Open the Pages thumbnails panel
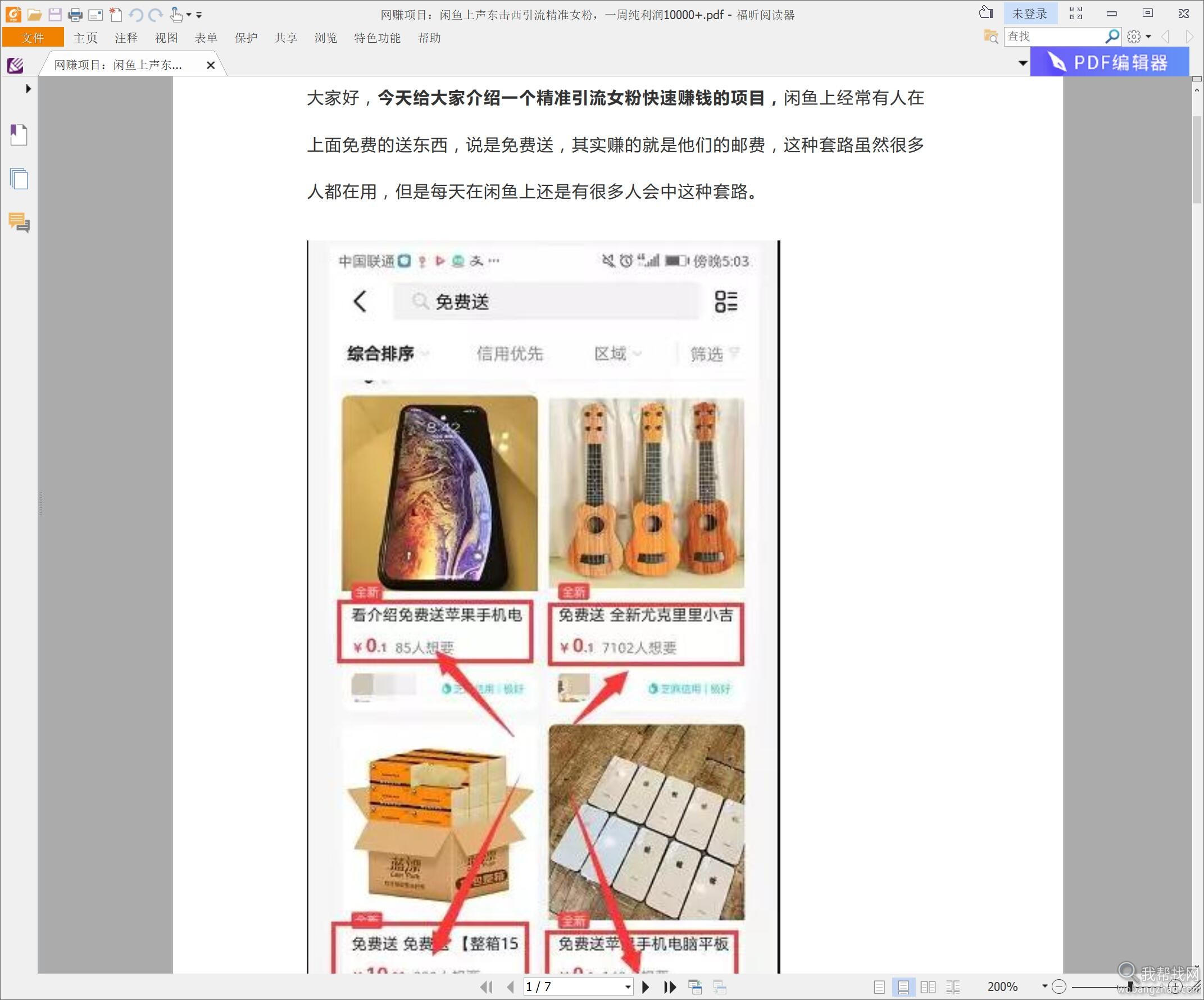The image size is (1204, 1000). (x=19, y=179)
